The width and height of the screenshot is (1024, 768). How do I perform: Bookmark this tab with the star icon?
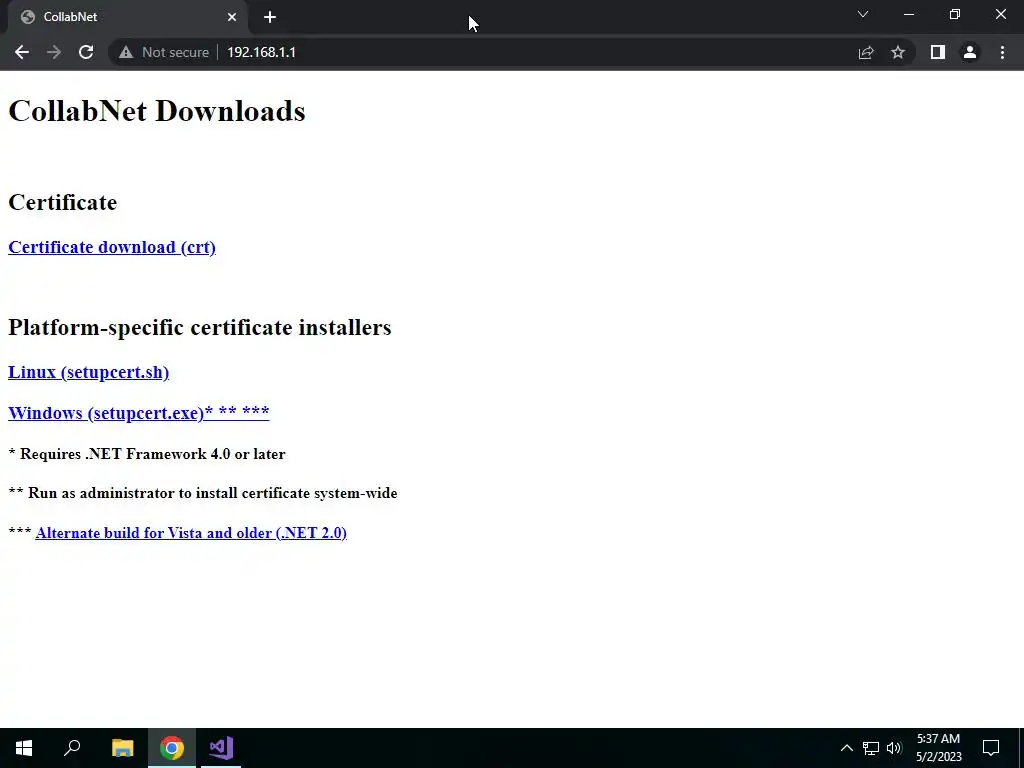click(898, 52)
